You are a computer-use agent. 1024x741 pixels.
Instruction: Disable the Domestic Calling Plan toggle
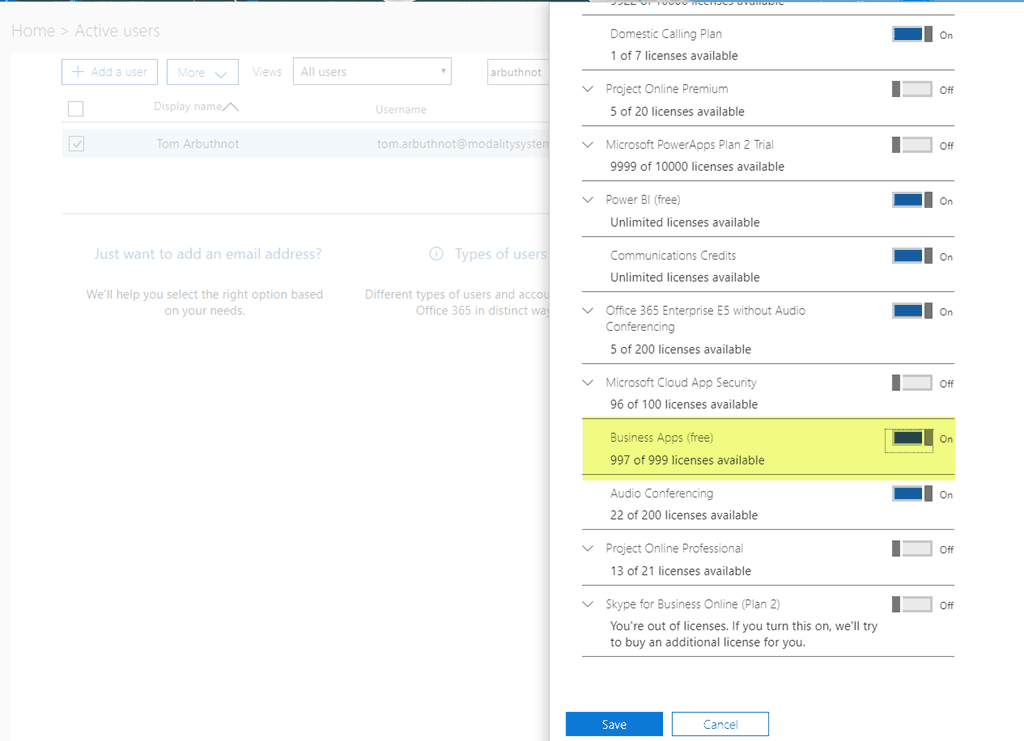tap(912, 34)
